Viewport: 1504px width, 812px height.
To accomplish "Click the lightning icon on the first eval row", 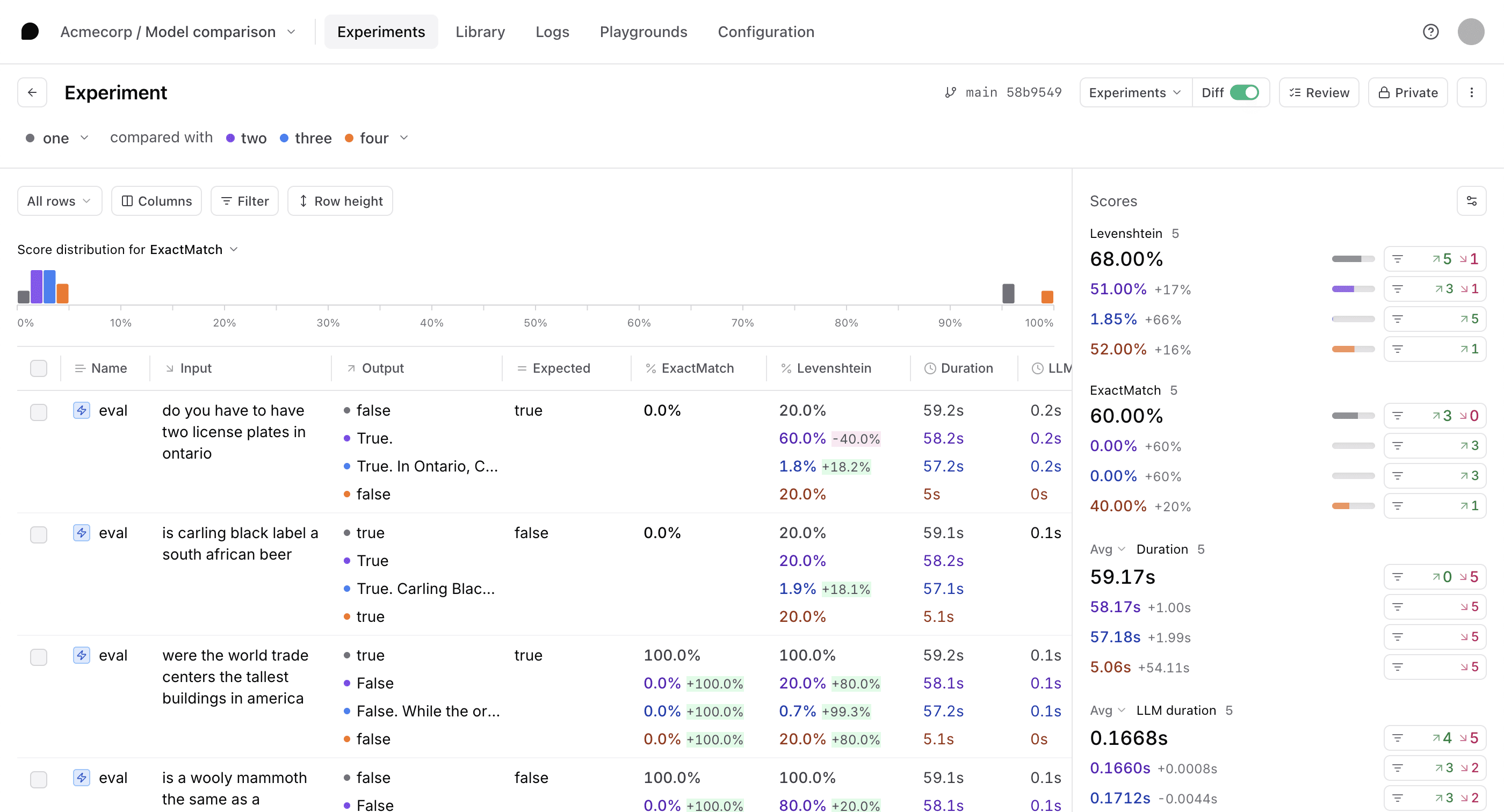I will tap(81, 410).
